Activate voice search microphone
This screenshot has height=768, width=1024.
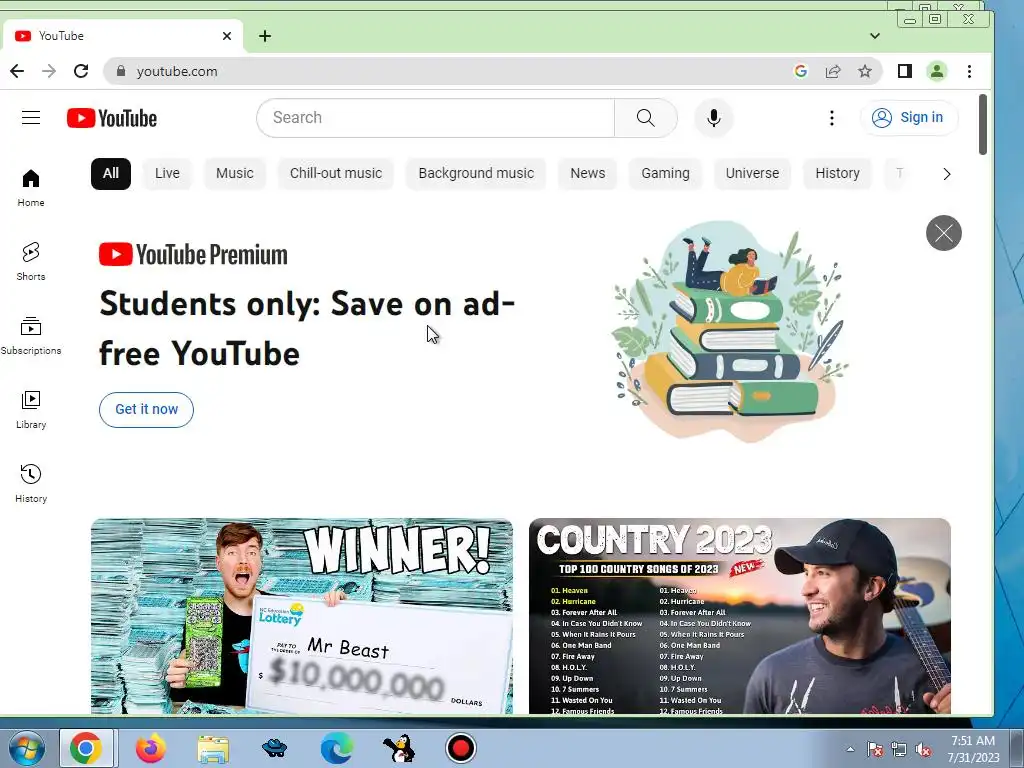point(714,118)
